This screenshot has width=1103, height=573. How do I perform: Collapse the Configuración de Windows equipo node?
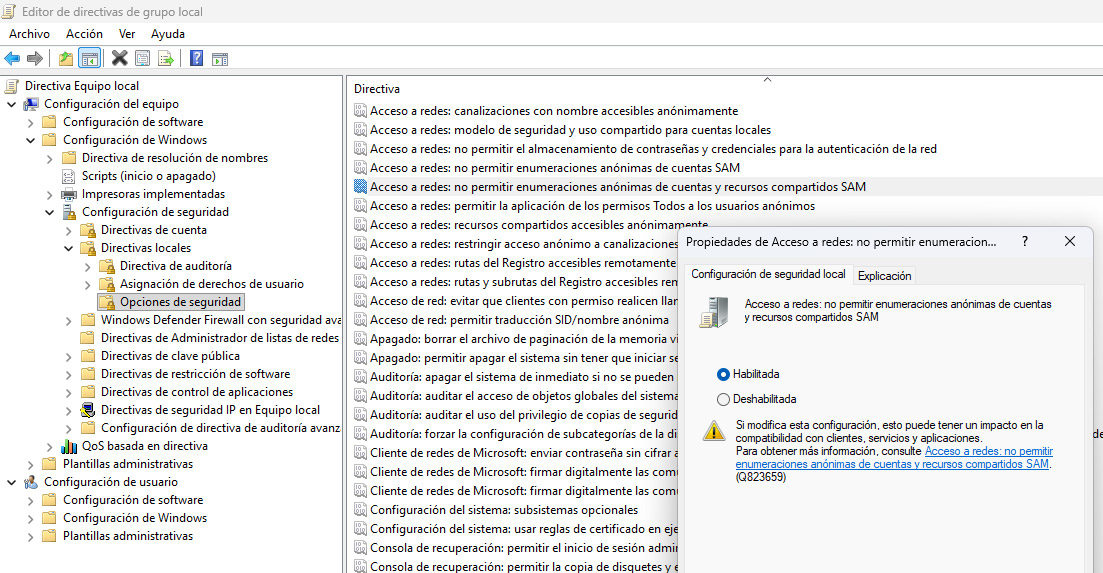30,140
